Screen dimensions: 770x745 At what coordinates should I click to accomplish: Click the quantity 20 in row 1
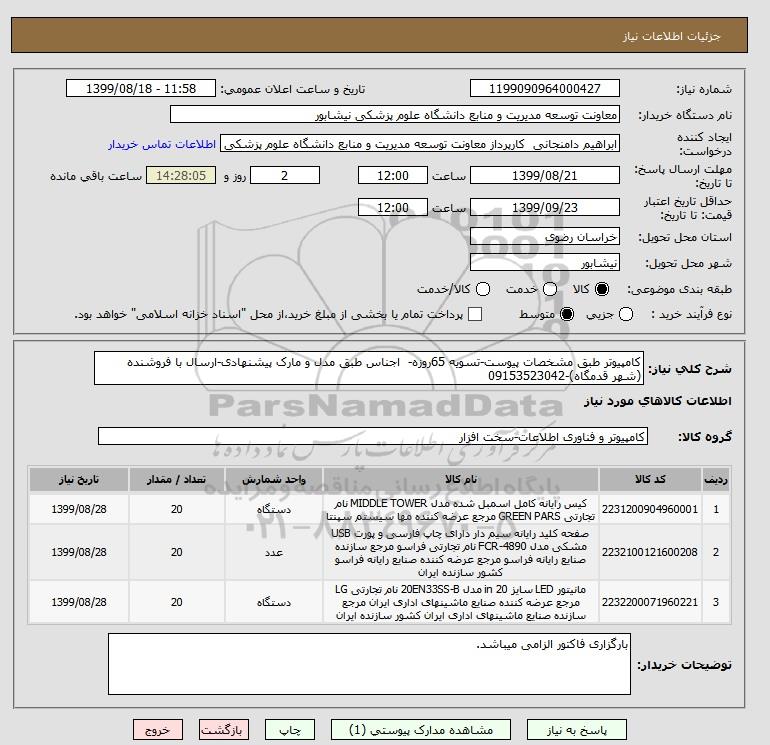click(x=177, y=509)
